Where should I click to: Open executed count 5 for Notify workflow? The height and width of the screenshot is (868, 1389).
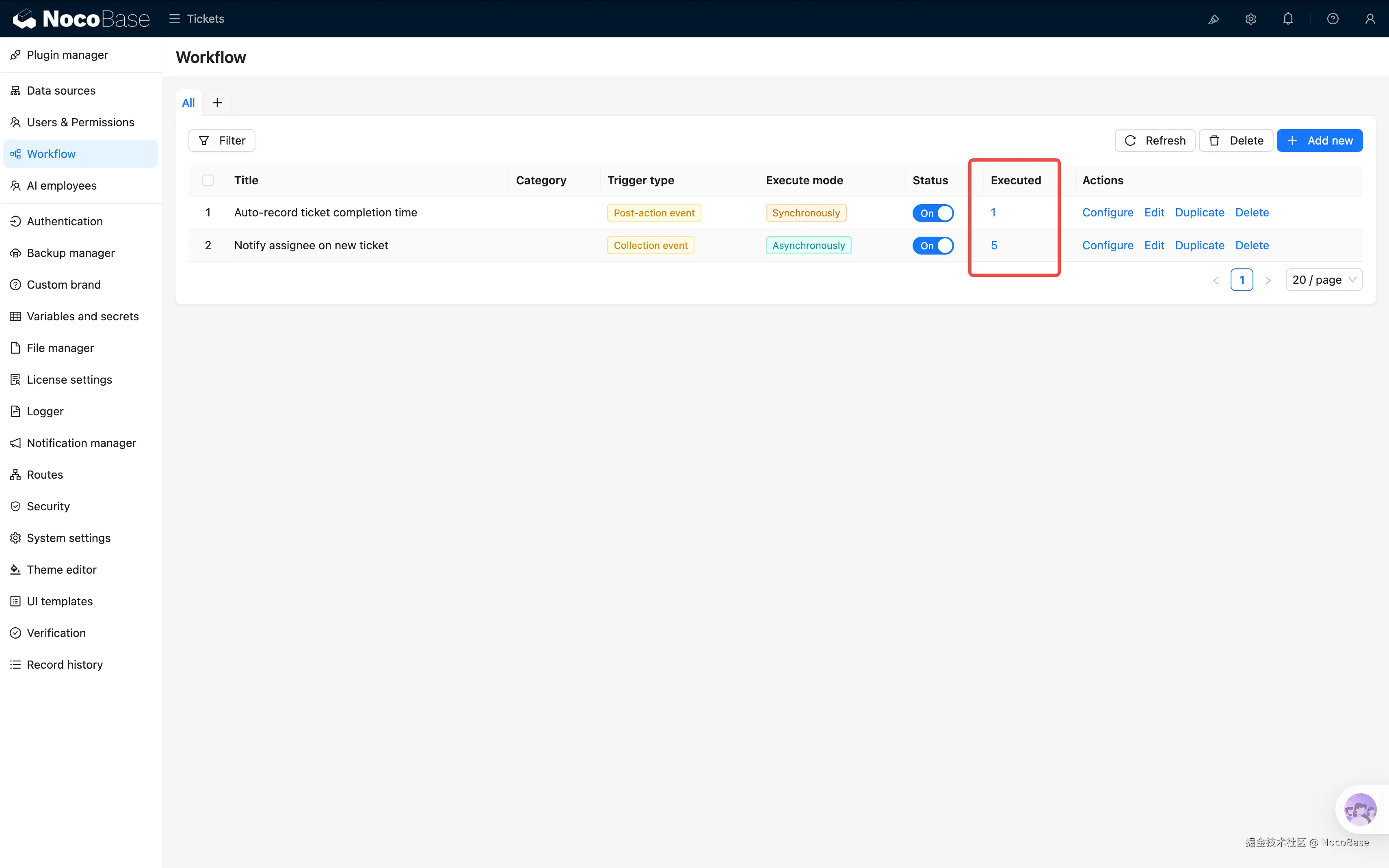994,246
